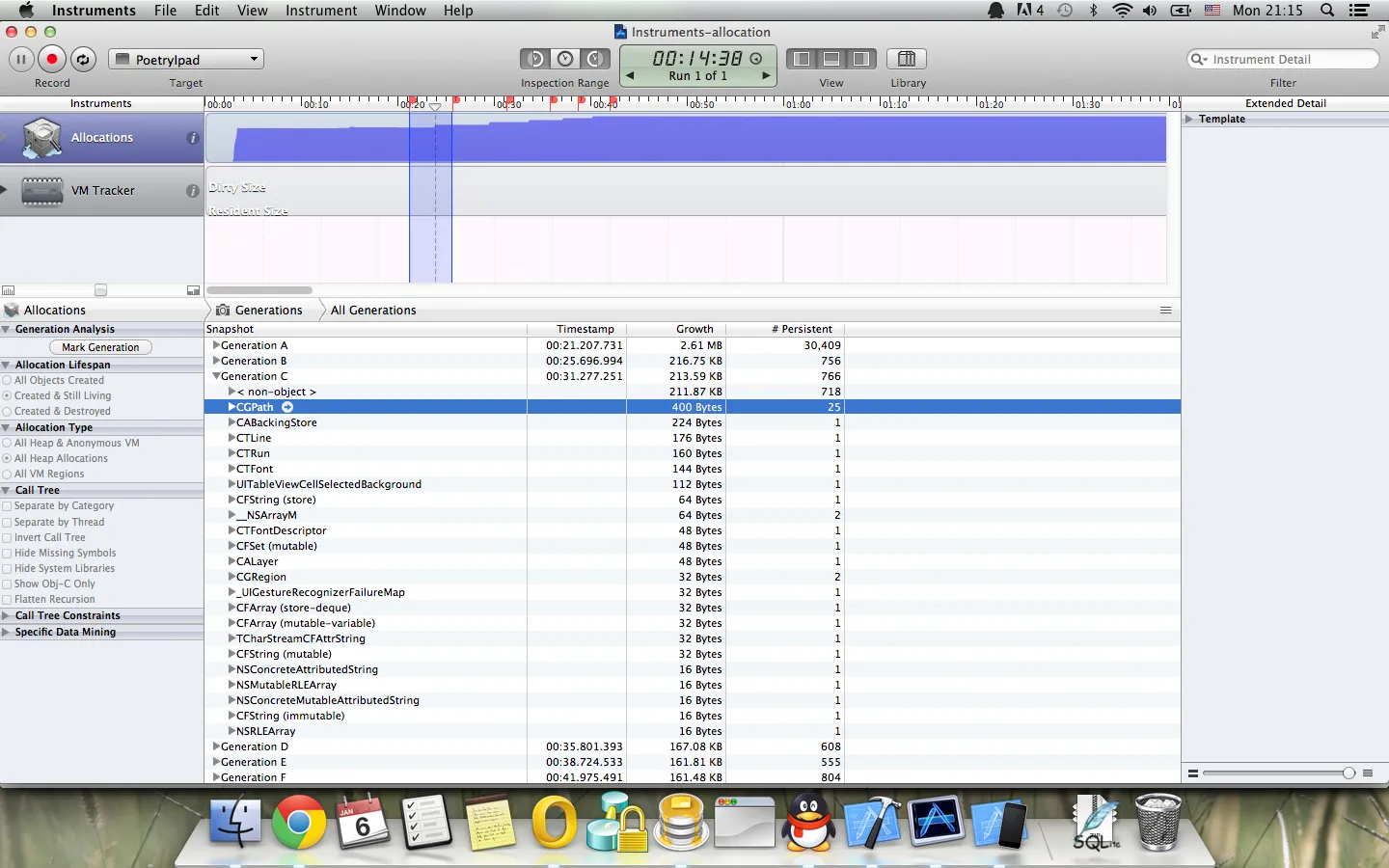Open the Help menu
The width and height of the screenshot is (1389, 868).
(x=458, y=11)
